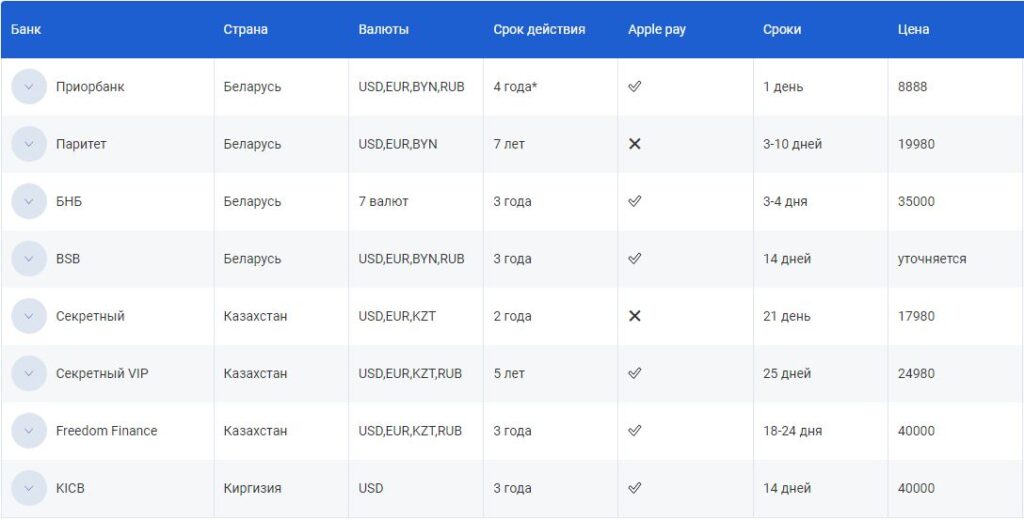Click the Цена column header
1024x520 pixels.
point(913,29)
